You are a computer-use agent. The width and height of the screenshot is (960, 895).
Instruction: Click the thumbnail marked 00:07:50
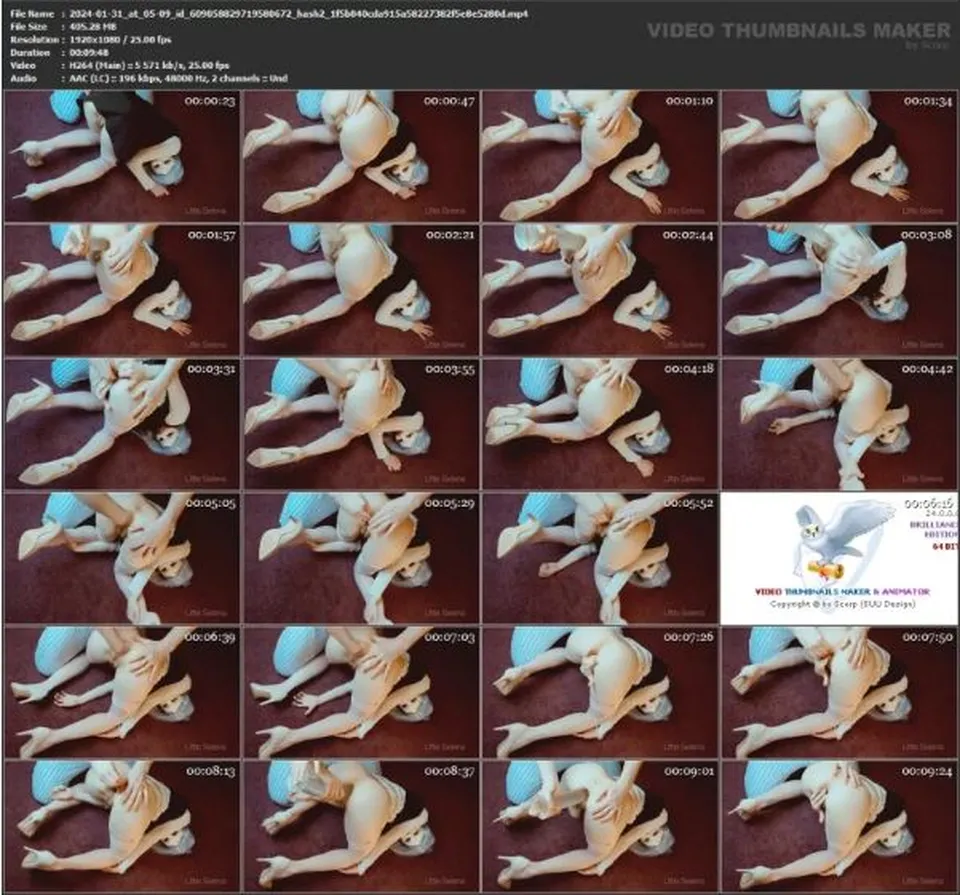(839, 692)
